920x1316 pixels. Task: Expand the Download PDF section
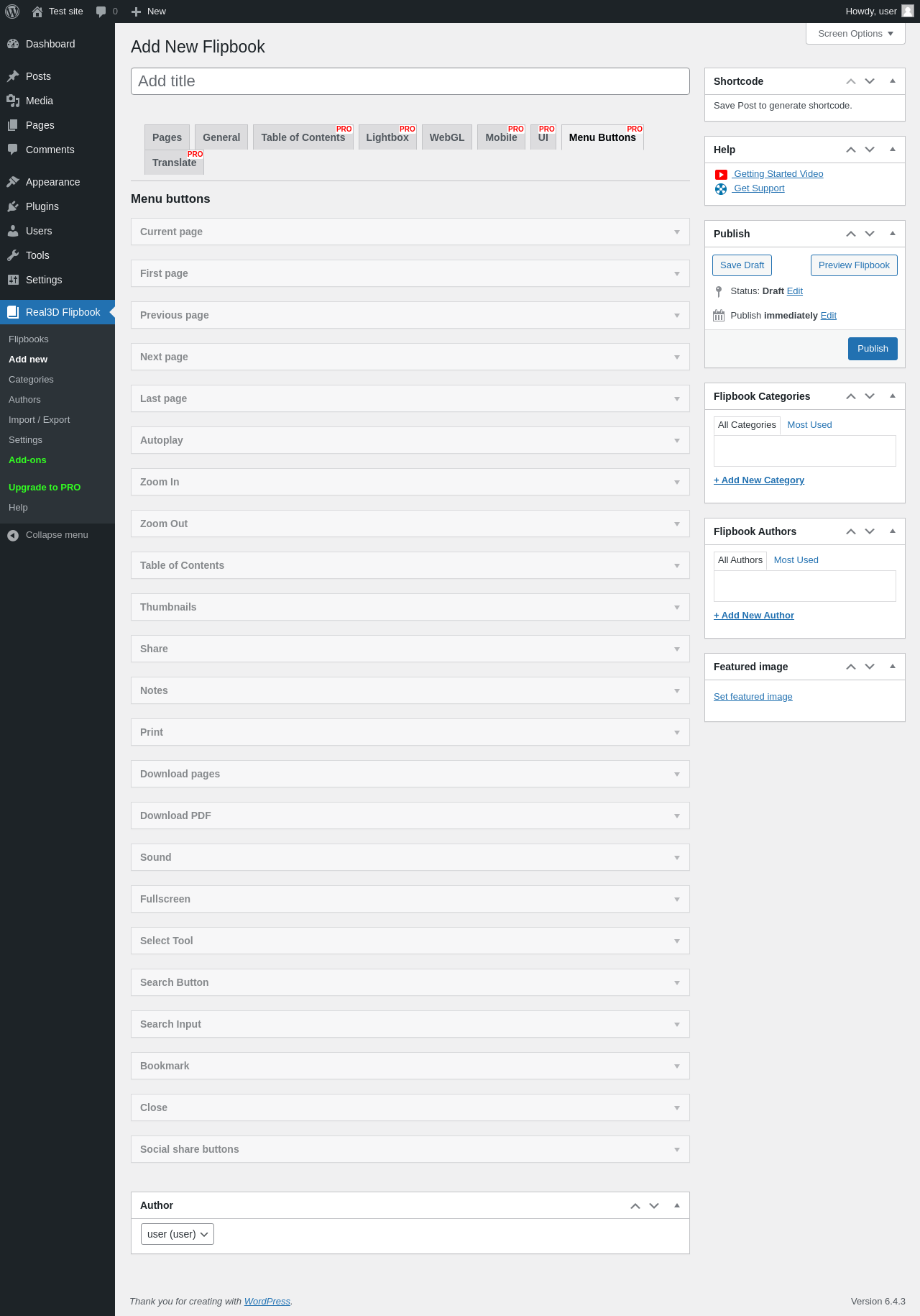coord(410,815)
